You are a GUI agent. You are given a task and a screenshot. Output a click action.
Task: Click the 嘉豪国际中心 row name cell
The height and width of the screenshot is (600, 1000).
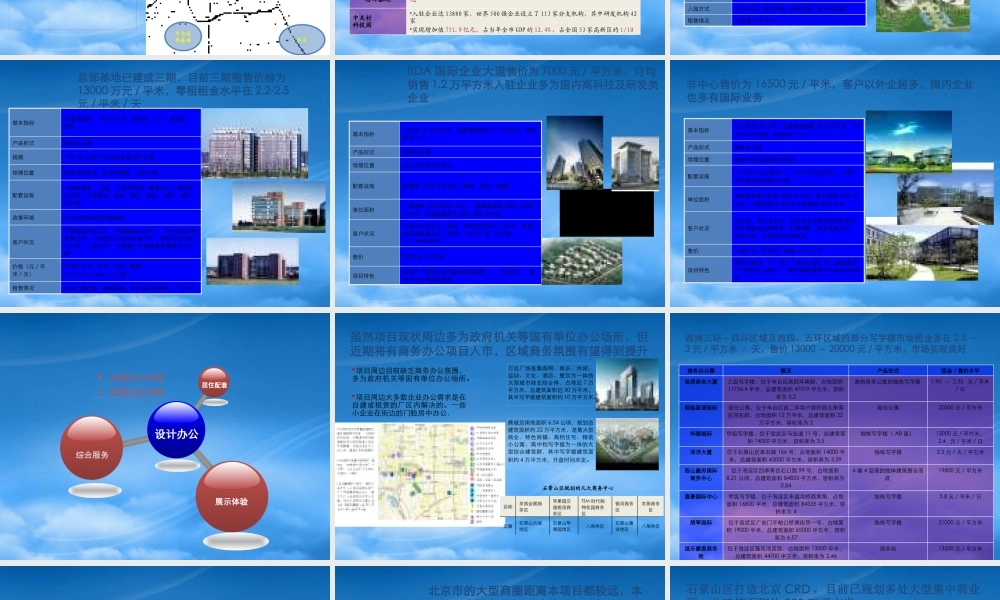(701, 502)
